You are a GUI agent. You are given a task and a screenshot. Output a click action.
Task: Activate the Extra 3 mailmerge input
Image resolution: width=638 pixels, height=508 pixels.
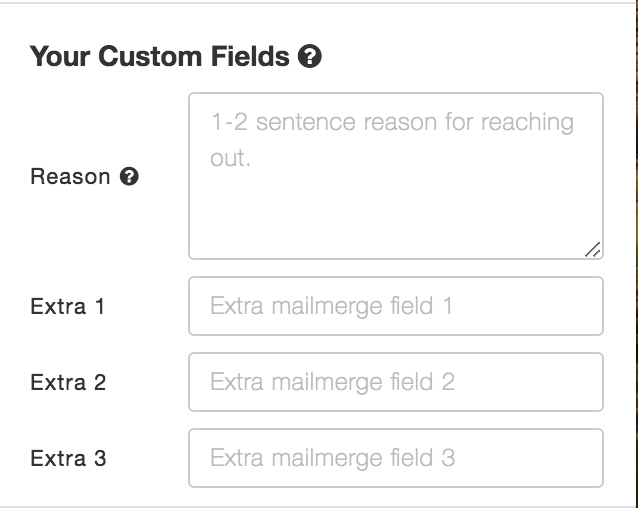point(396,458)
